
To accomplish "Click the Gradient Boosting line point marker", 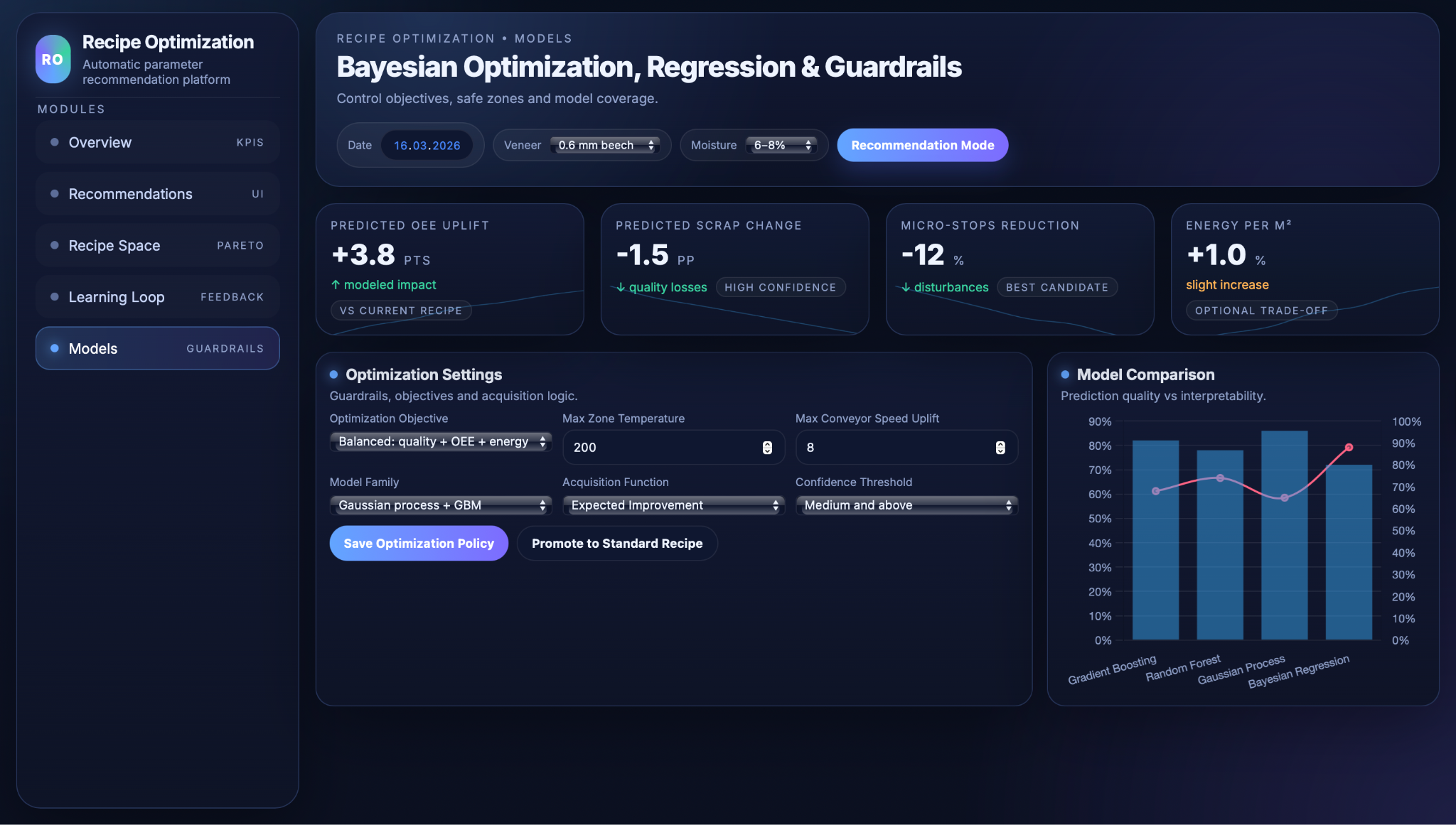I will pos(1156,491).
